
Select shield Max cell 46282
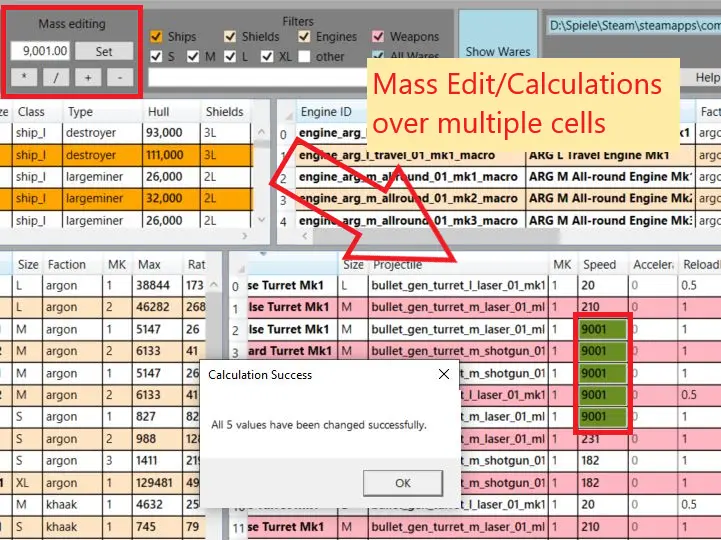pyautogui.click(x=157, y=307)
